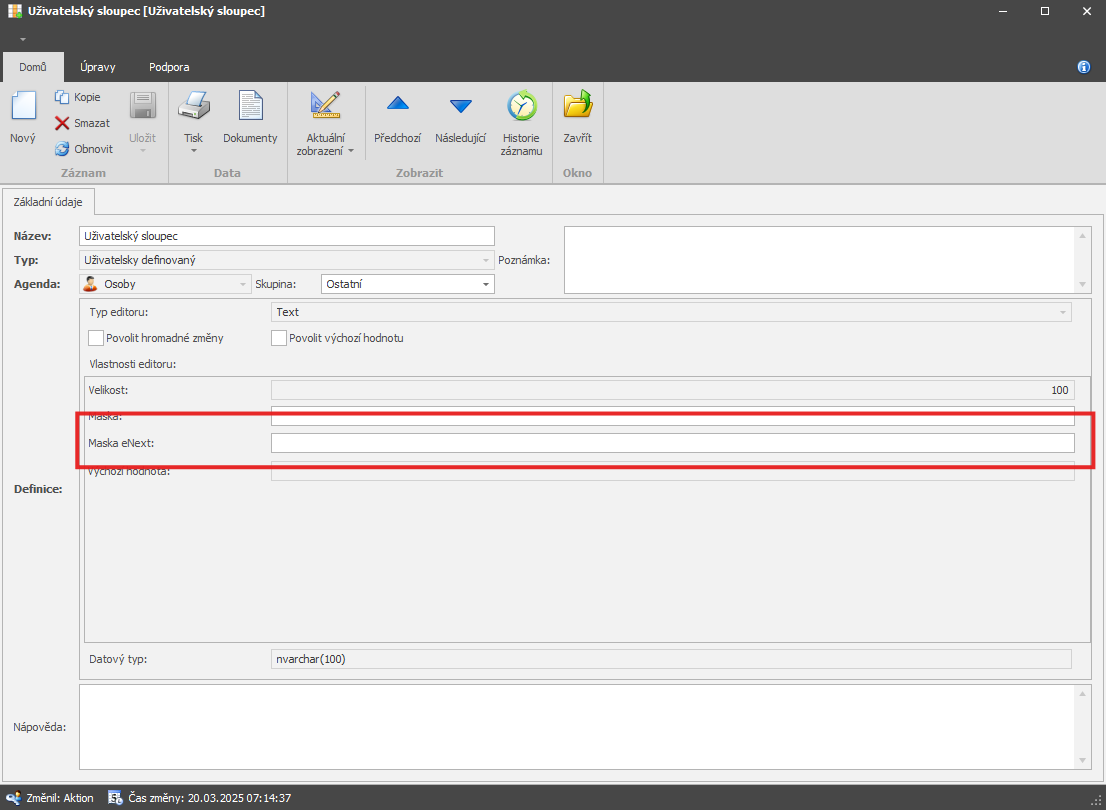Screen dimensions: 1106x810
Task: Enable Povolit výchozí hodnotu checkbox
Action: click(279, 338)
